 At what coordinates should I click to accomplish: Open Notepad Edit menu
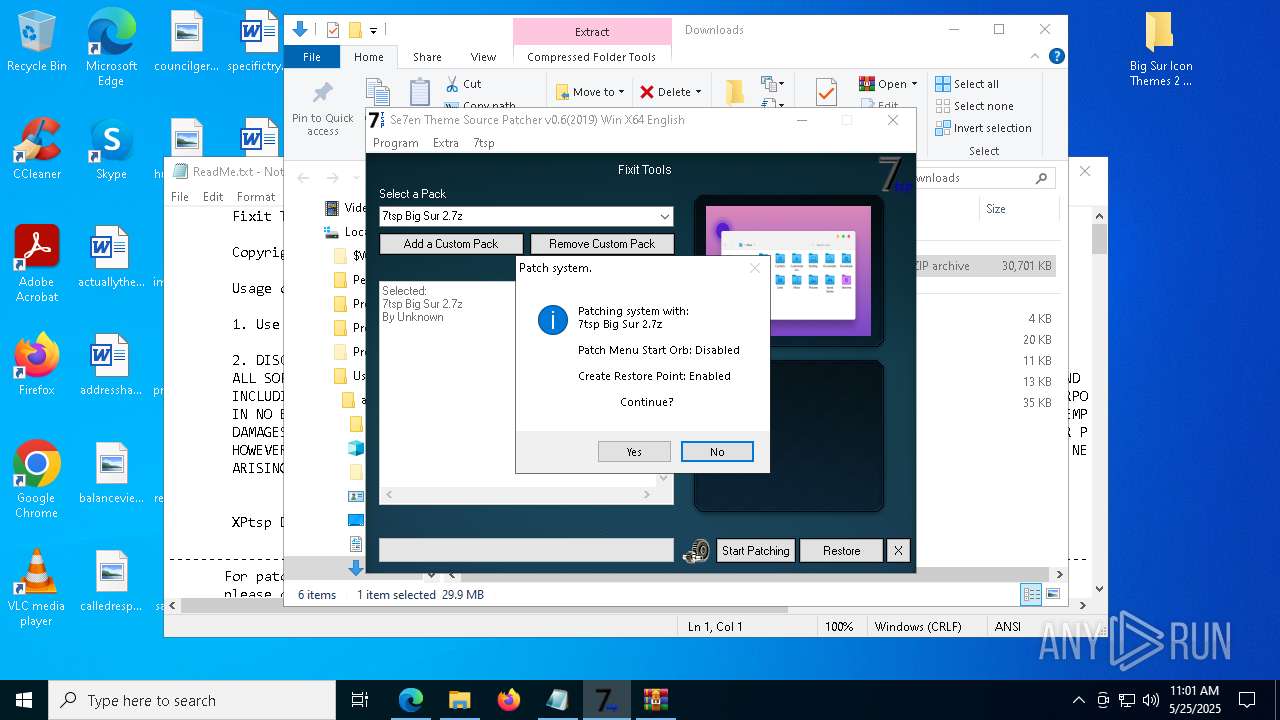pyautogui.click(x=213, y=197)
